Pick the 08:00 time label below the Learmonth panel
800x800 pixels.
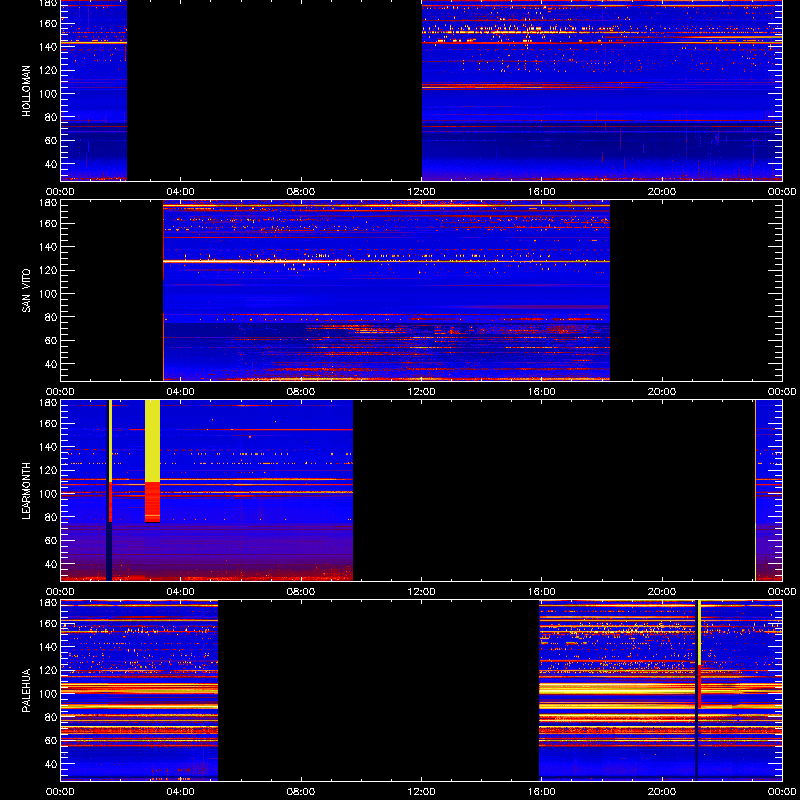point(301,592)
